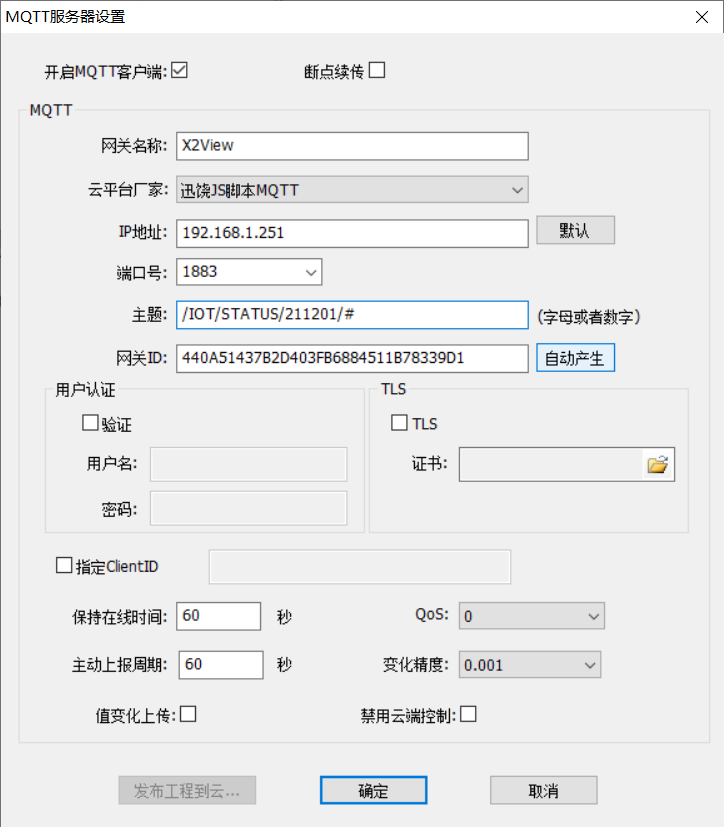Open certificate file browser folder icon
Screen dimensions: 724x827
[x=658, y=465]
